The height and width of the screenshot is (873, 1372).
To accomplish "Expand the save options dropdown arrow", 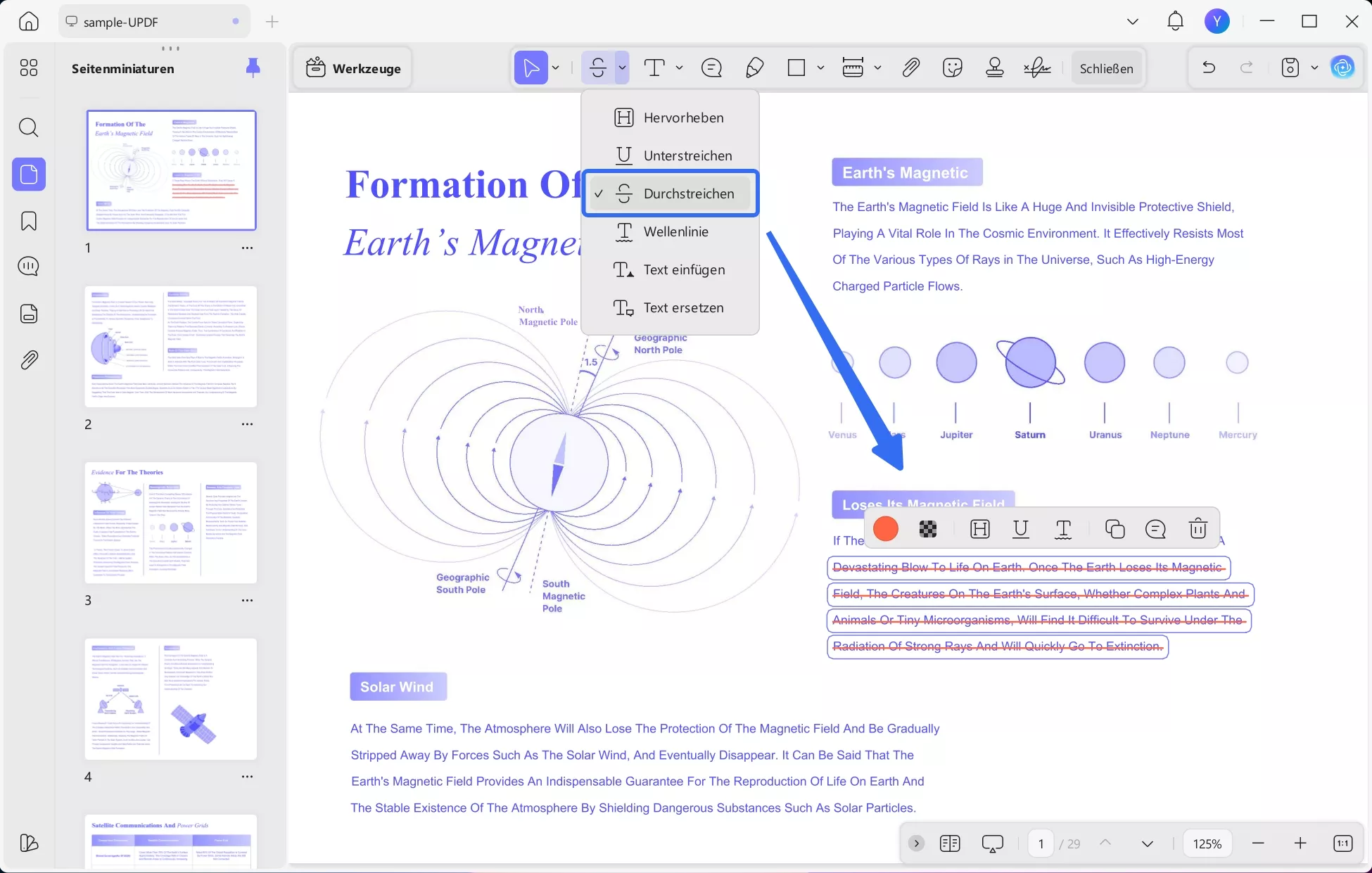I will [x=1314, y=68].
